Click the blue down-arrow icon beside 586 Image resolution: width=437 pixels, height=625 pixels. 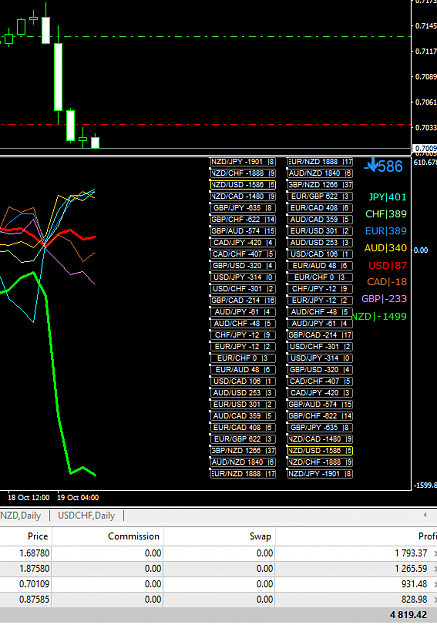pyautogui.click(x=372, y=164)
